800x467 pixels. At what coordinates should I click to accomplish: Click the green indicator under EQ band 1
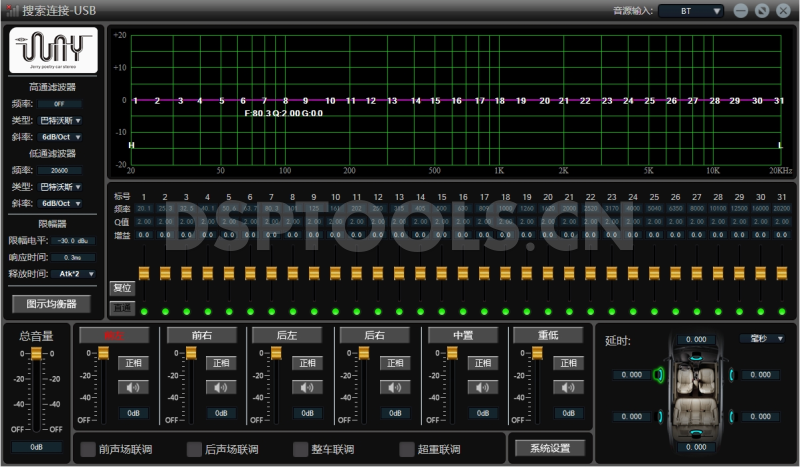(144, 311)
